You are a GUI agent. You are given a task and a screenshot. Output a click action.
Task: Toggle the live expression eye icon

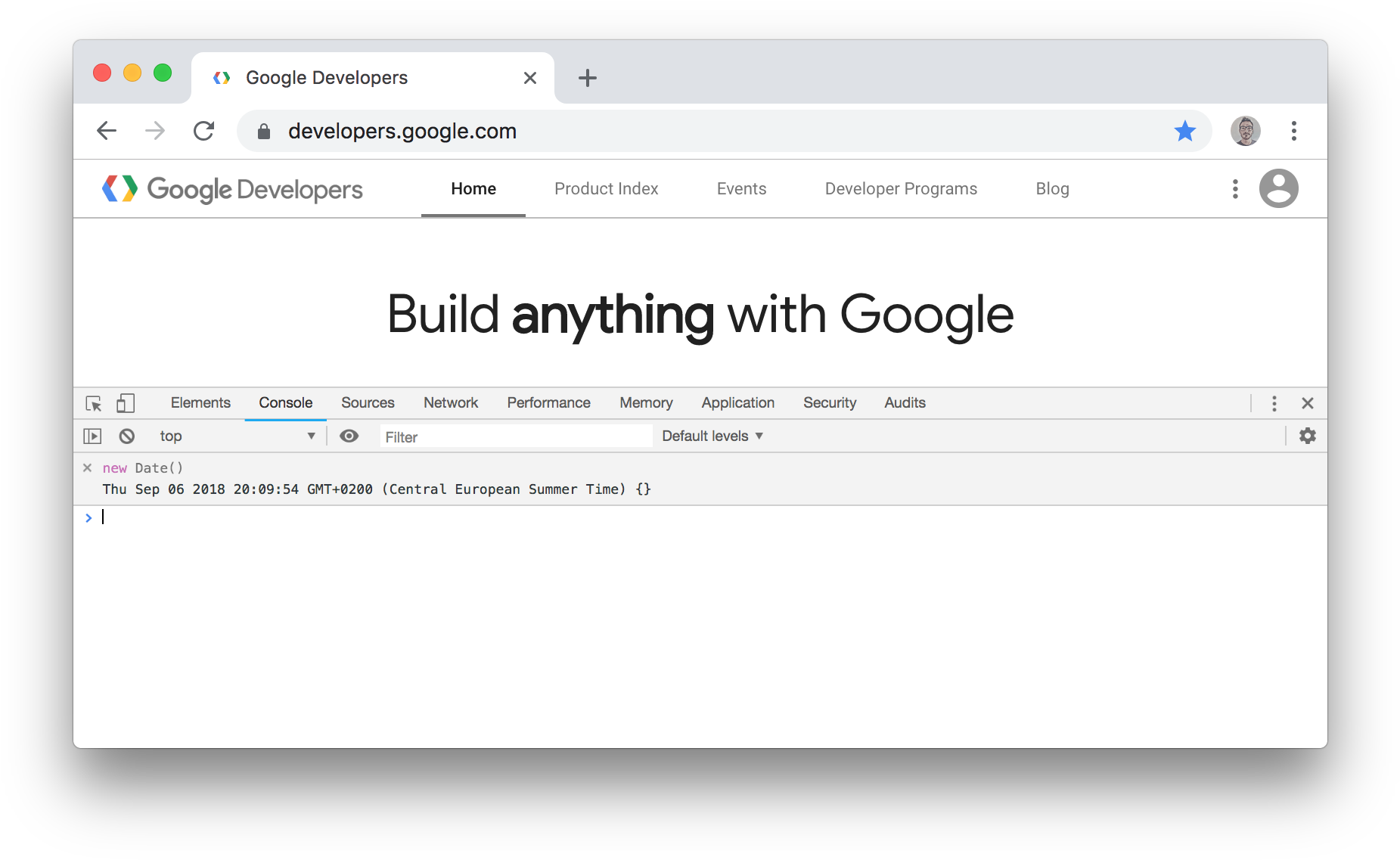[x=349, y=436]
